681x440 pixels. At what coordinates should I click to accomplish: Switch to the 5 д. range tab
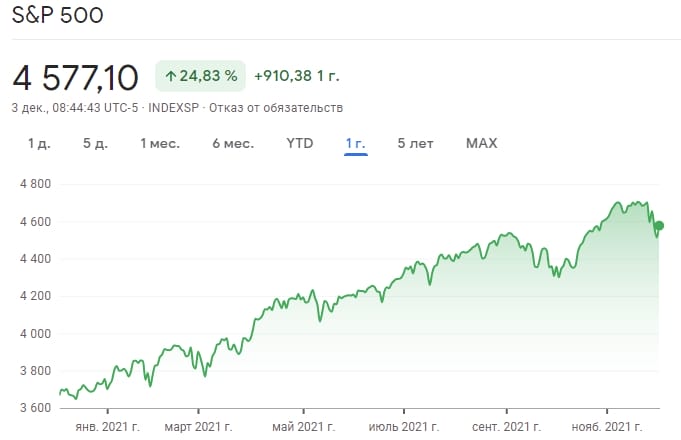click(96, 143)
